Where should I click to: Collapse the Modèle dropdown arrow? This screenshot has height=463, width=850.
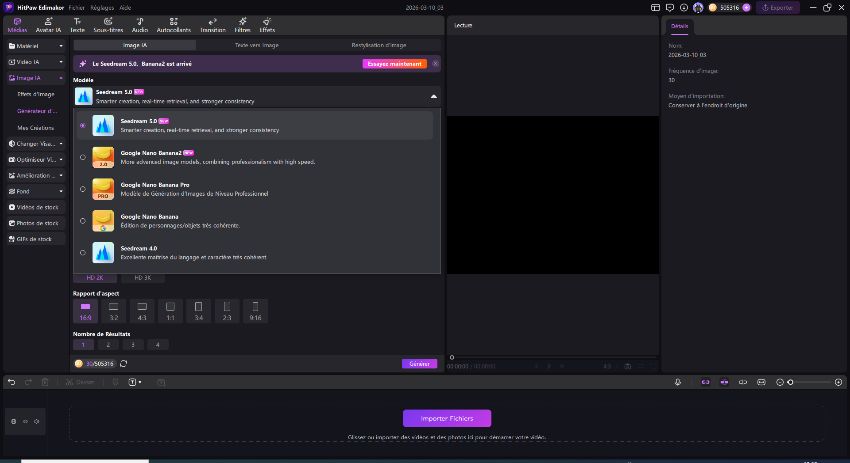[x=434, y=97]
